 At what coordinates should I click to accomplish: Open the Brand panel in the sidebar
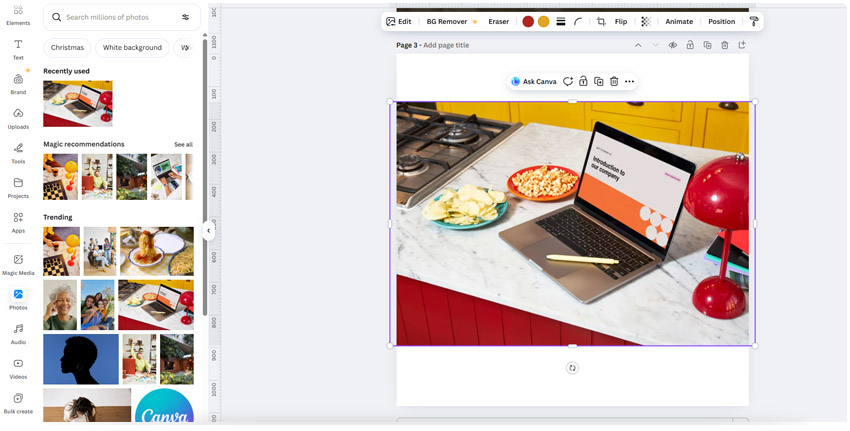pyautogui.click(x=18, y=84)
